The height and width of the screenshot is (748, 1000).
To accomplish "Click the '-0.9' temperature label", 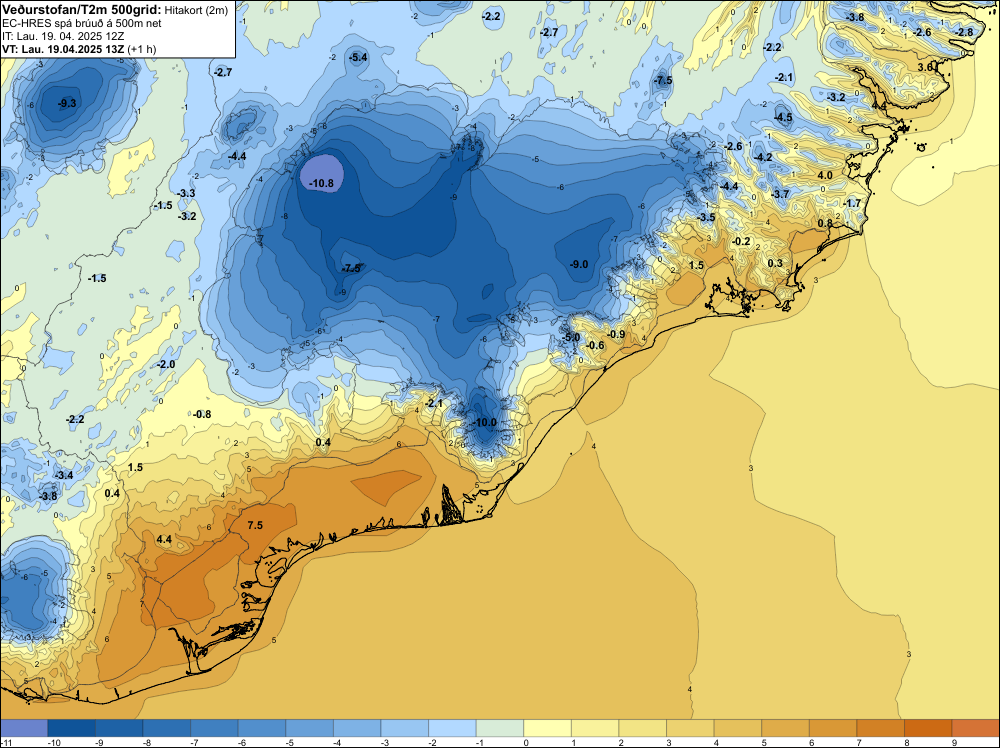I will [x=615, y=334].
